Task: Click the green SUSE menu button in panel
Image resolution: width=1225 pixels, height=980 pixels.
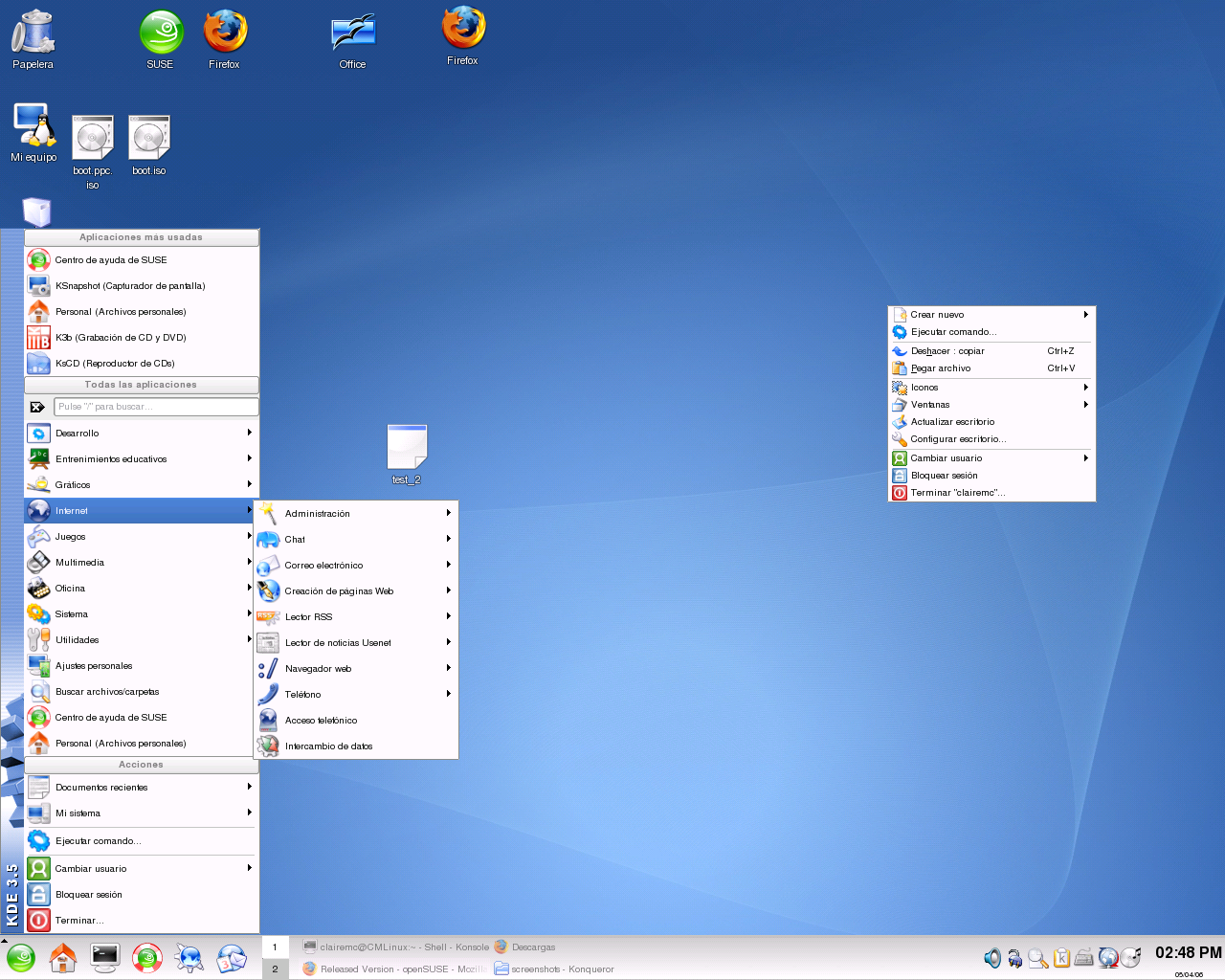Action: 21,957
